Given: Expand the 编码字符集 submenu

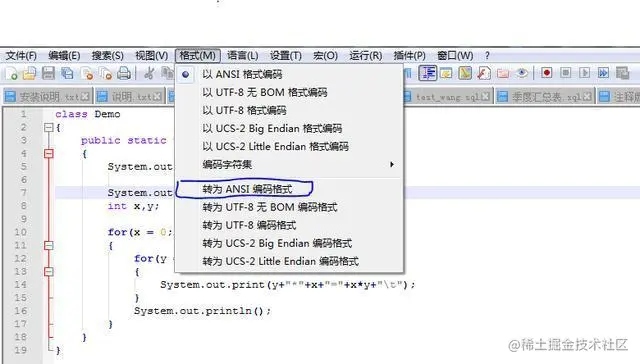Looking at the screenshot, I should click(x=289, y=164).
